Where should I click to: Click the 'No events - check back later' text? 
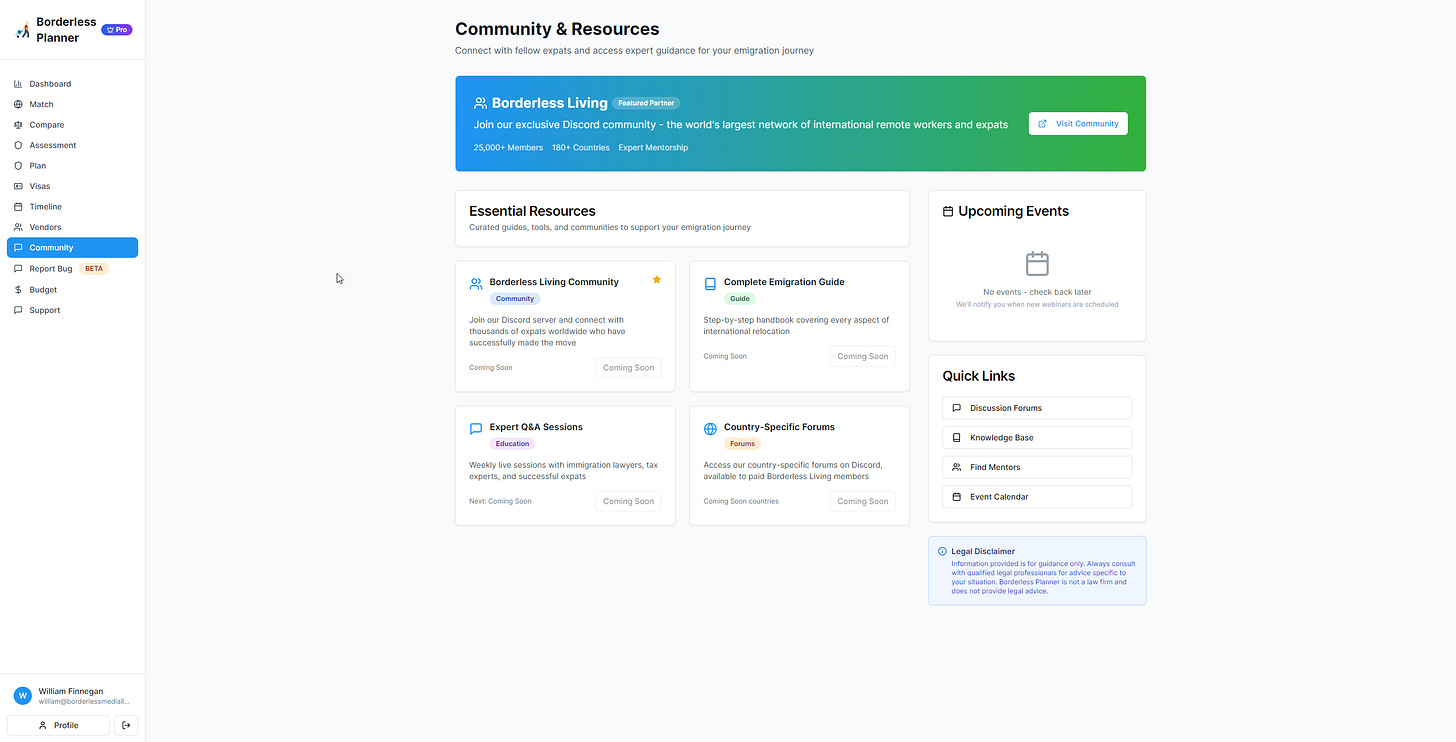click(1037, 292)
